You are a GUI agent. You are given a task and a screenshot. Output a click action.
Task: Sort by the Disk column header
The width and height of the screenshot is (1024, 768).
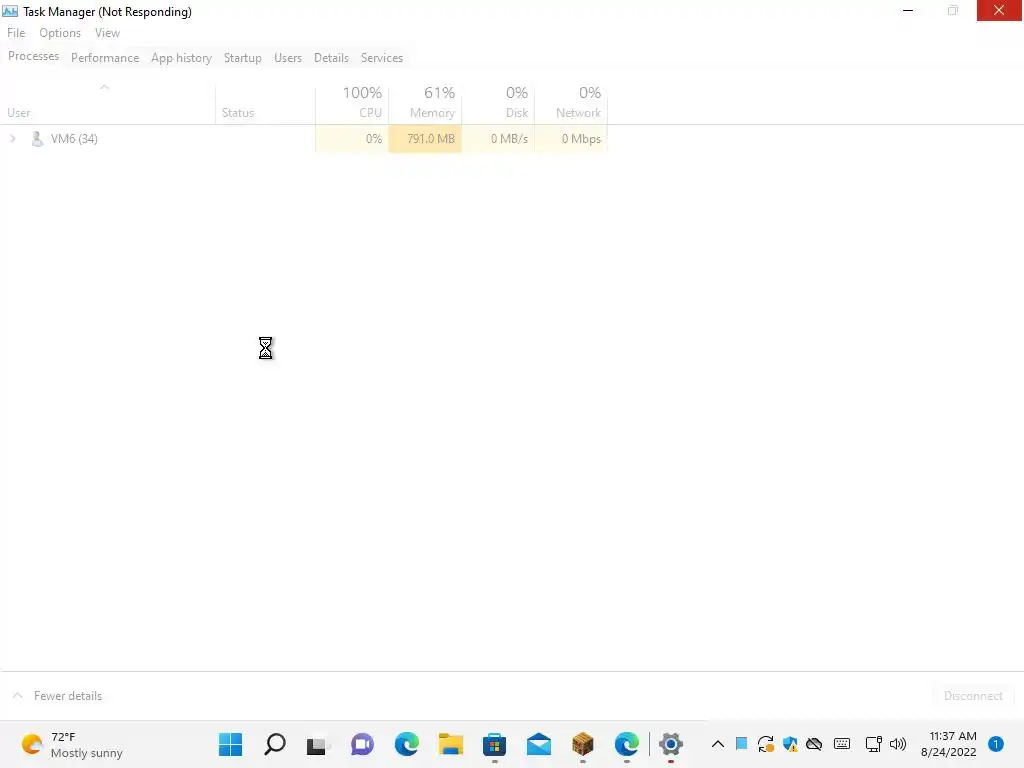tap(498, 104)
